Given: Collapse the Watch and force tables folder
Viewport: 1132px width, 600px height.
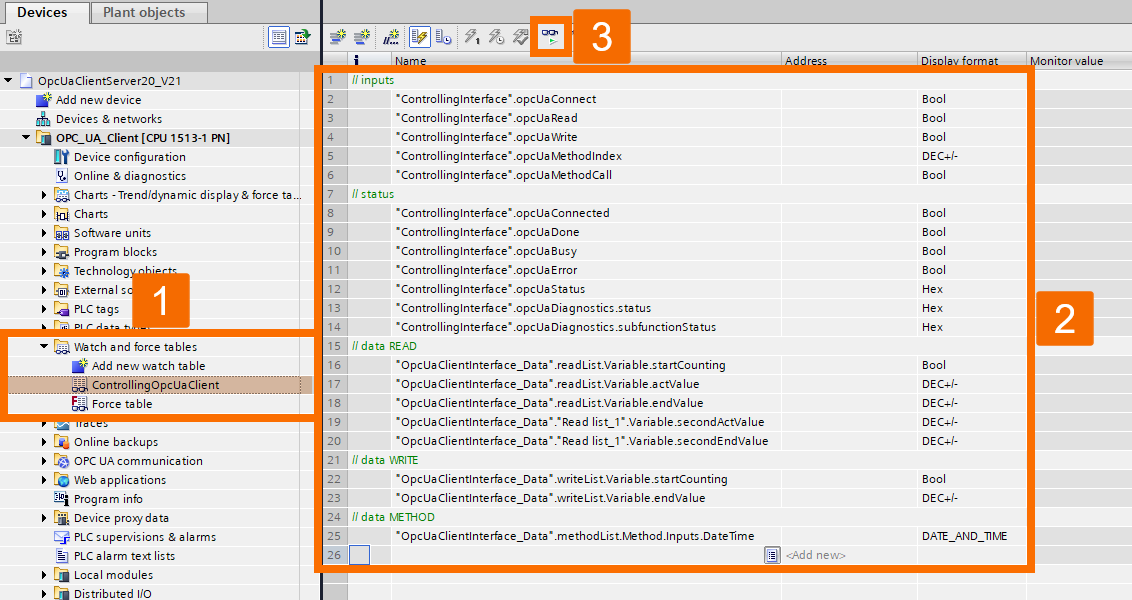Looking at the screenshot, I should coord(44,347).
